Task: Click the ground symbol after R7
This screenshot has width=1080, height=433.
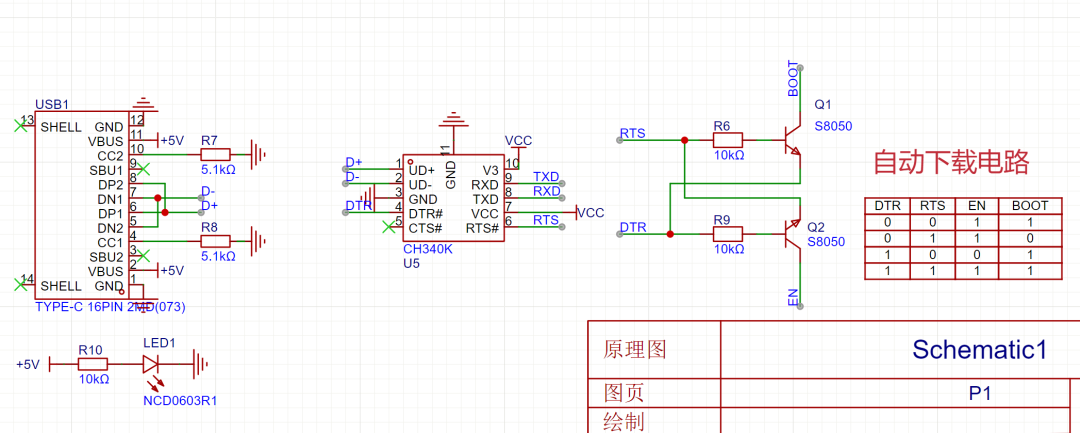Action: 259,155
